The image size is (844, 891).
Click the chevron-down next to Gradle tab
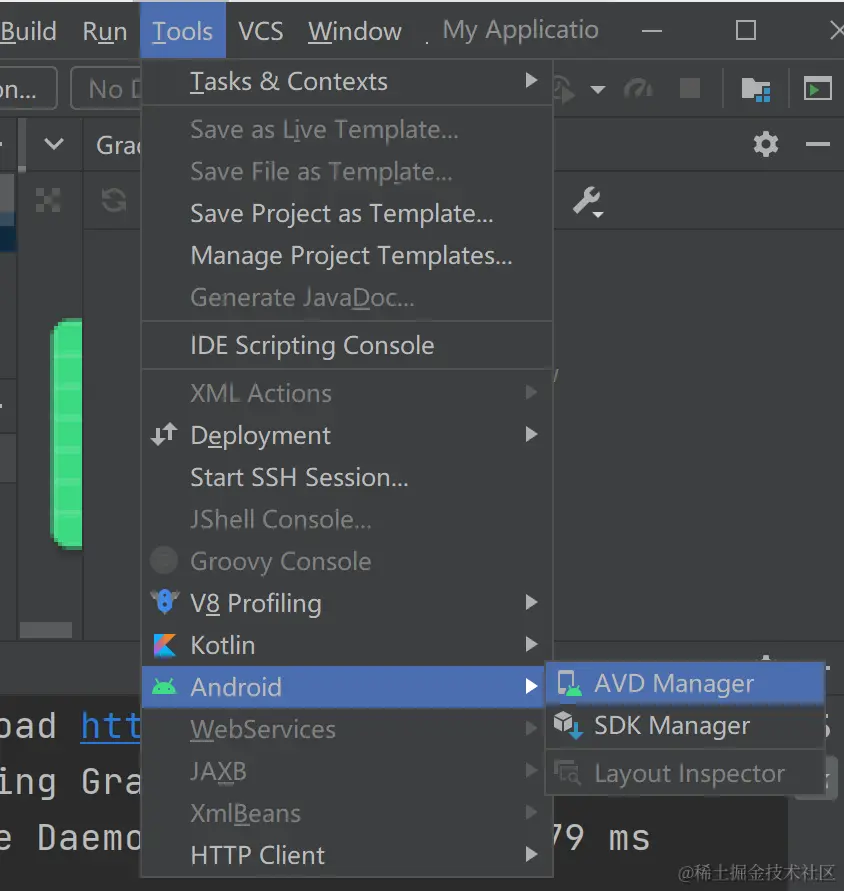pos(53,144)
